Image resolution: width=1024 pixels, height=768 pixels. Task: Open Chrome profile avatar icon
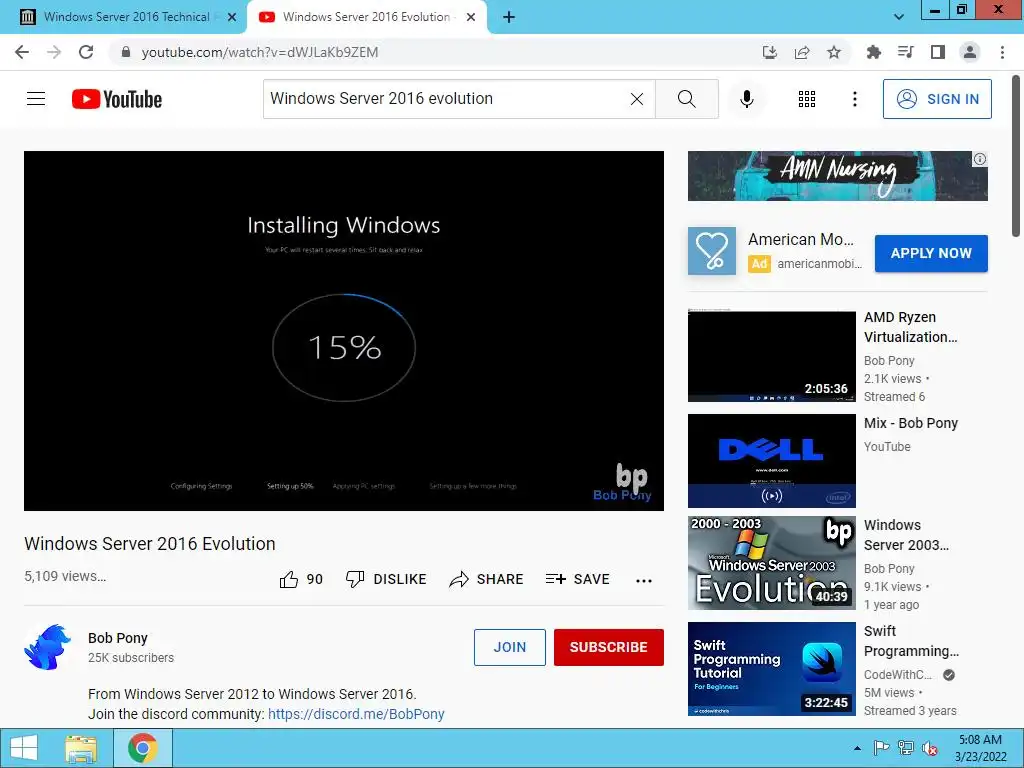[x=970, y=52]
